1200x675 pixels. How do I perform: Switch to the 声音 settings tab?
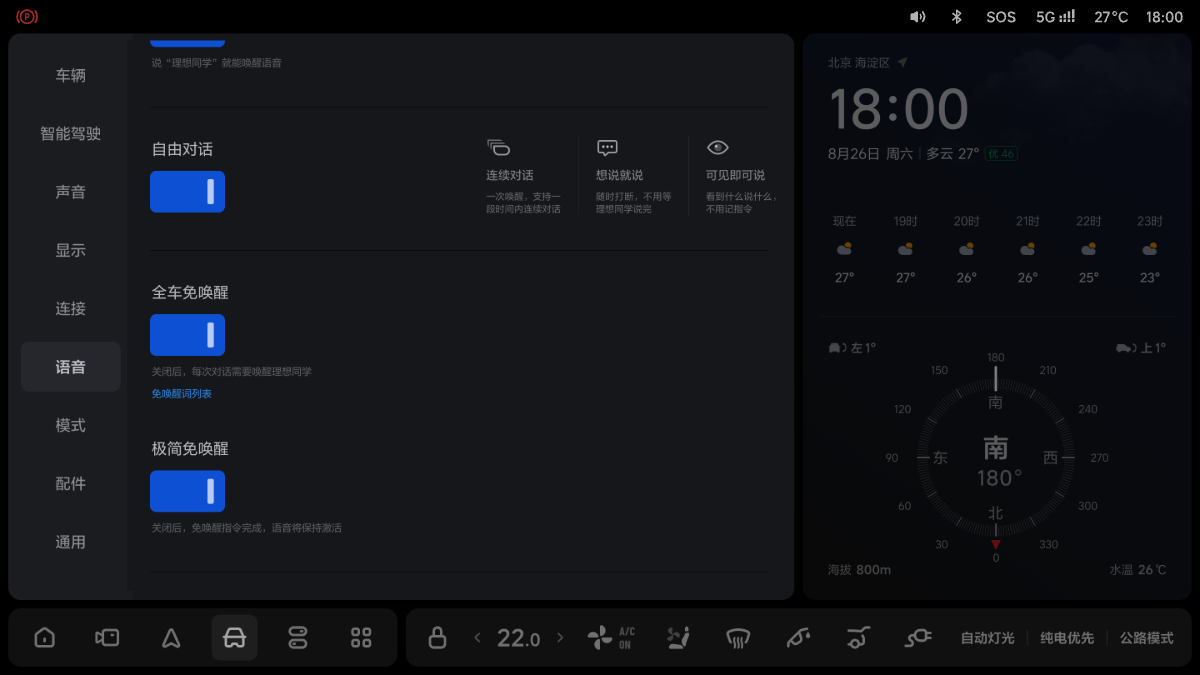[71, 191]
